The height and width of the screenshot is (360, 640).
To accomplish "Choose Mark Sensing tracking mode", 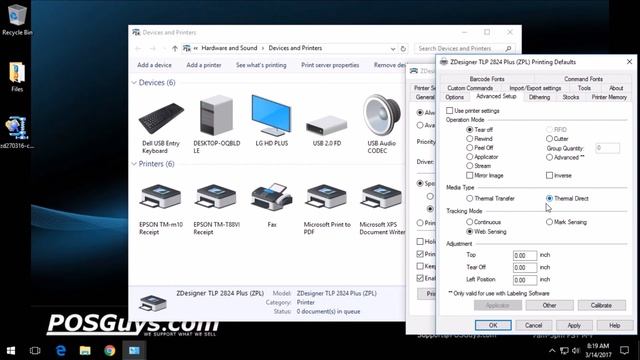I will coord(549,222).
